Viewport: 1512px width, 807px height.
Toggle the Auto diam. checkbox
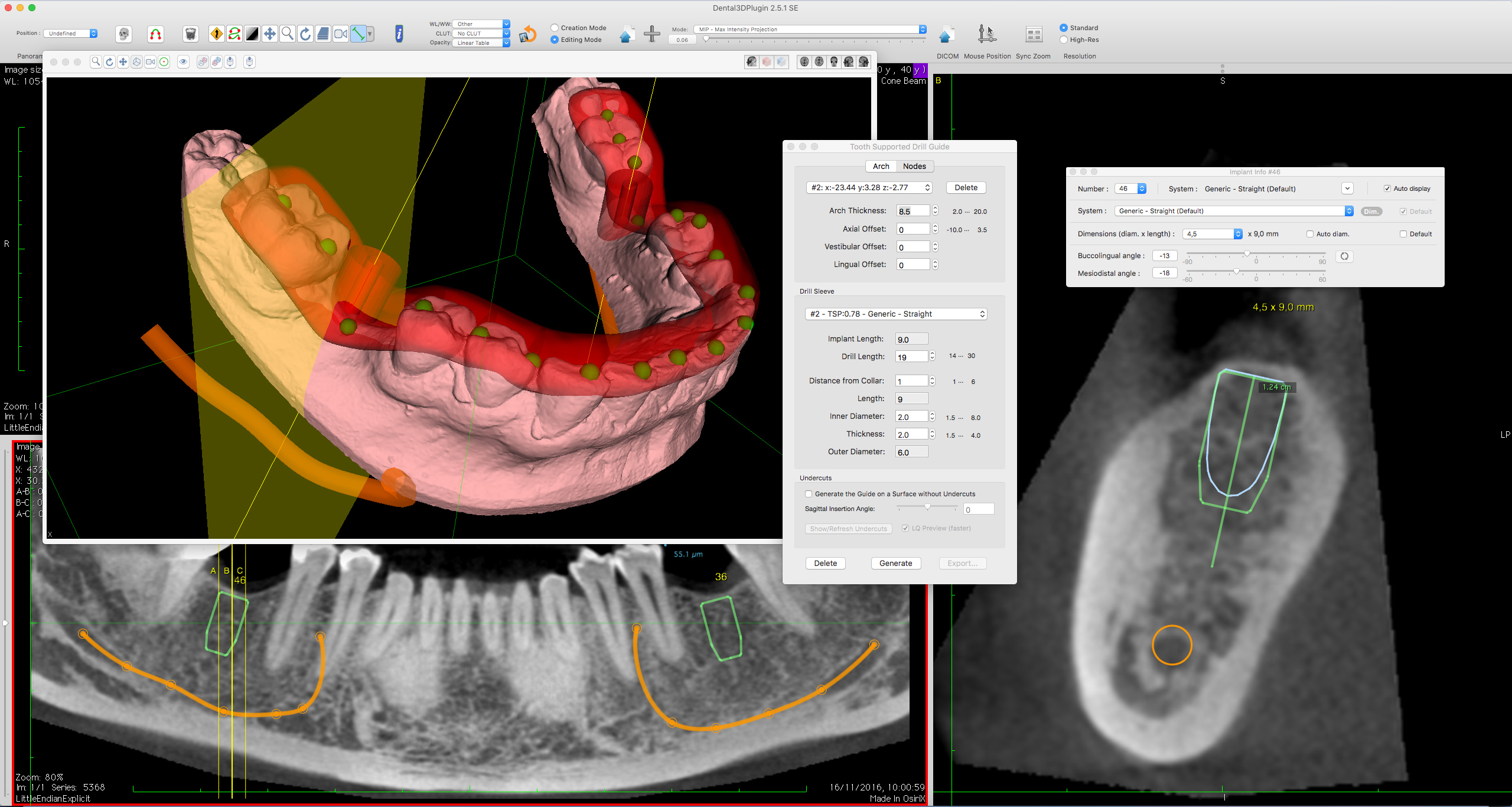pos(1310,234)
